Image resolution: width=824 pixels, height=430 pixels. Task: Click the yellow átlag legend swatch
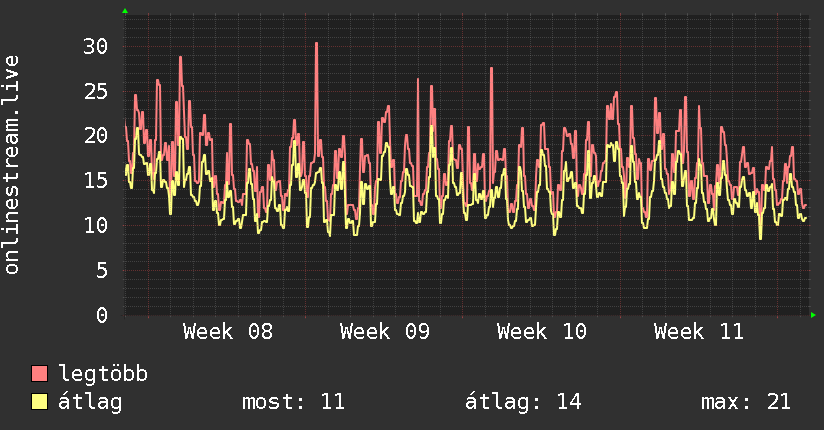click(39, 401)
